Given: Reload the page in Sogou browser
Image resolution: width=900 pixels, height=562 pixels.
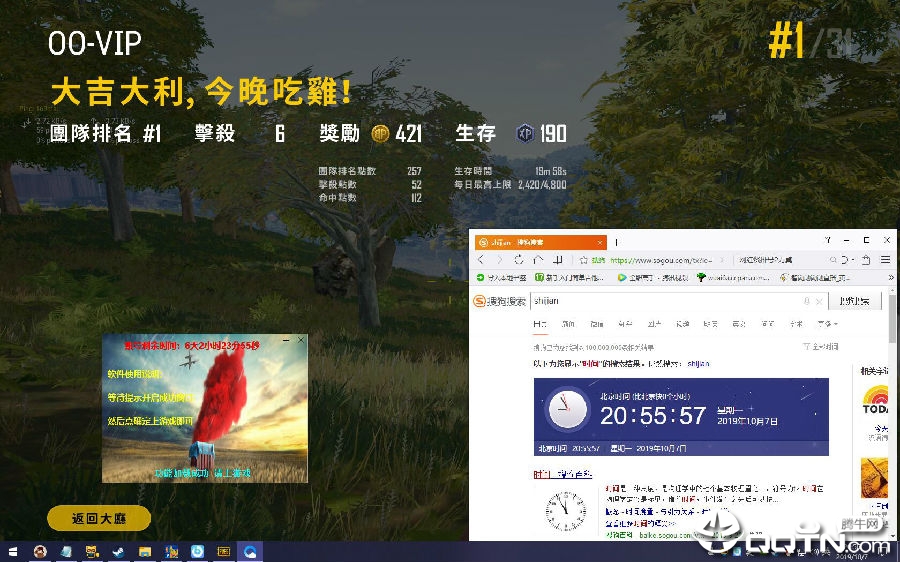Looking at the screenshot, I should 519,259.
